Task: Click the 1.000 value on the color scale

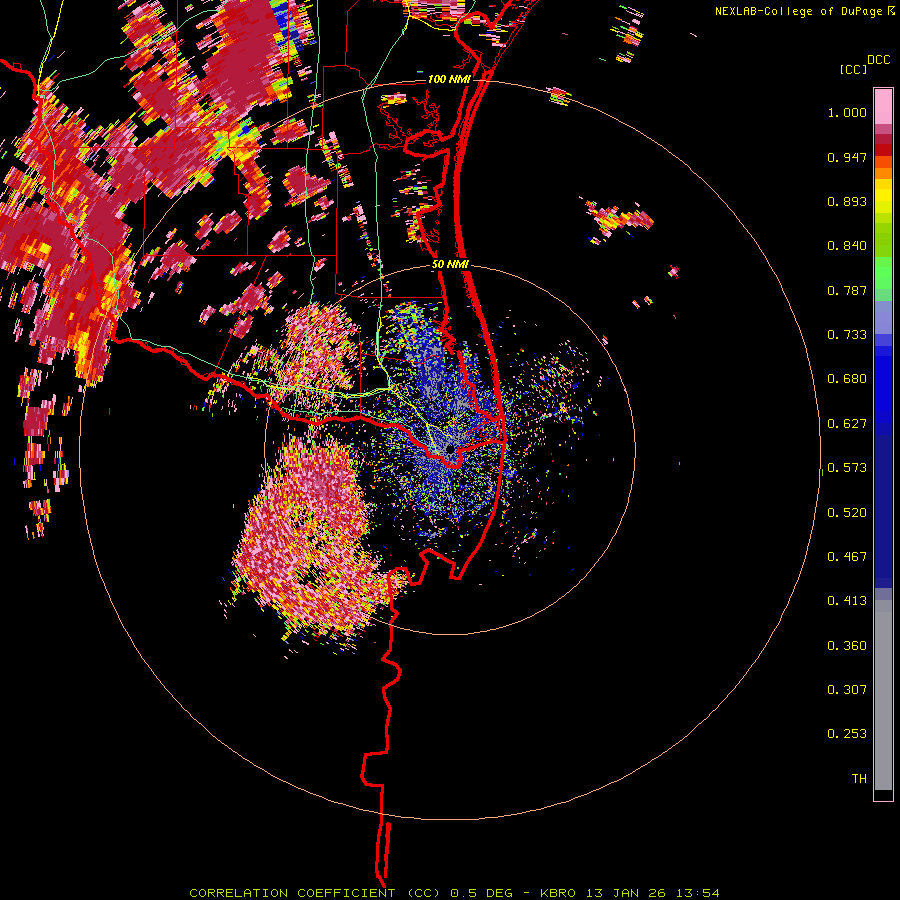Action: tap(847, 112)
